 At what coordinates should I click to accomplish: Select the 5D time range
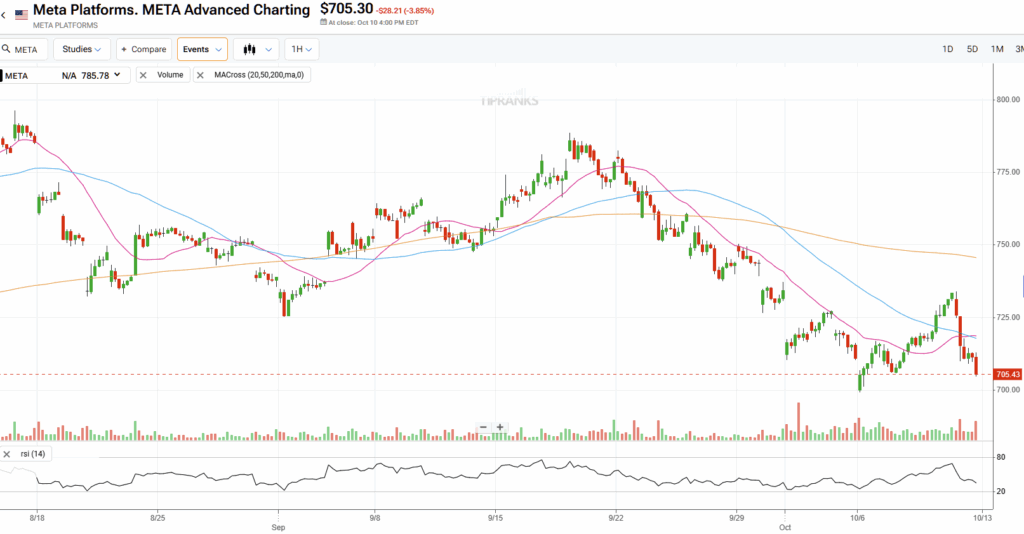pyautogui.click(x=972, y=49)
